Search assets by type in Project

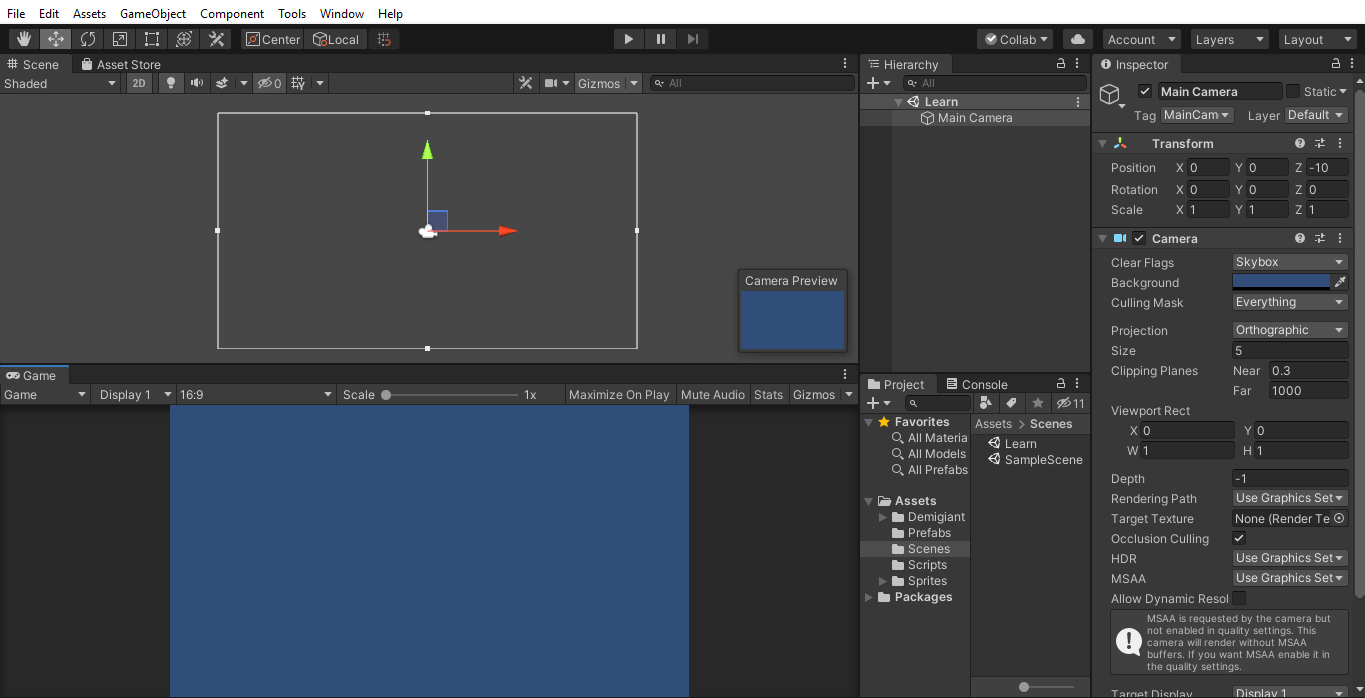[x=986, y=403]
